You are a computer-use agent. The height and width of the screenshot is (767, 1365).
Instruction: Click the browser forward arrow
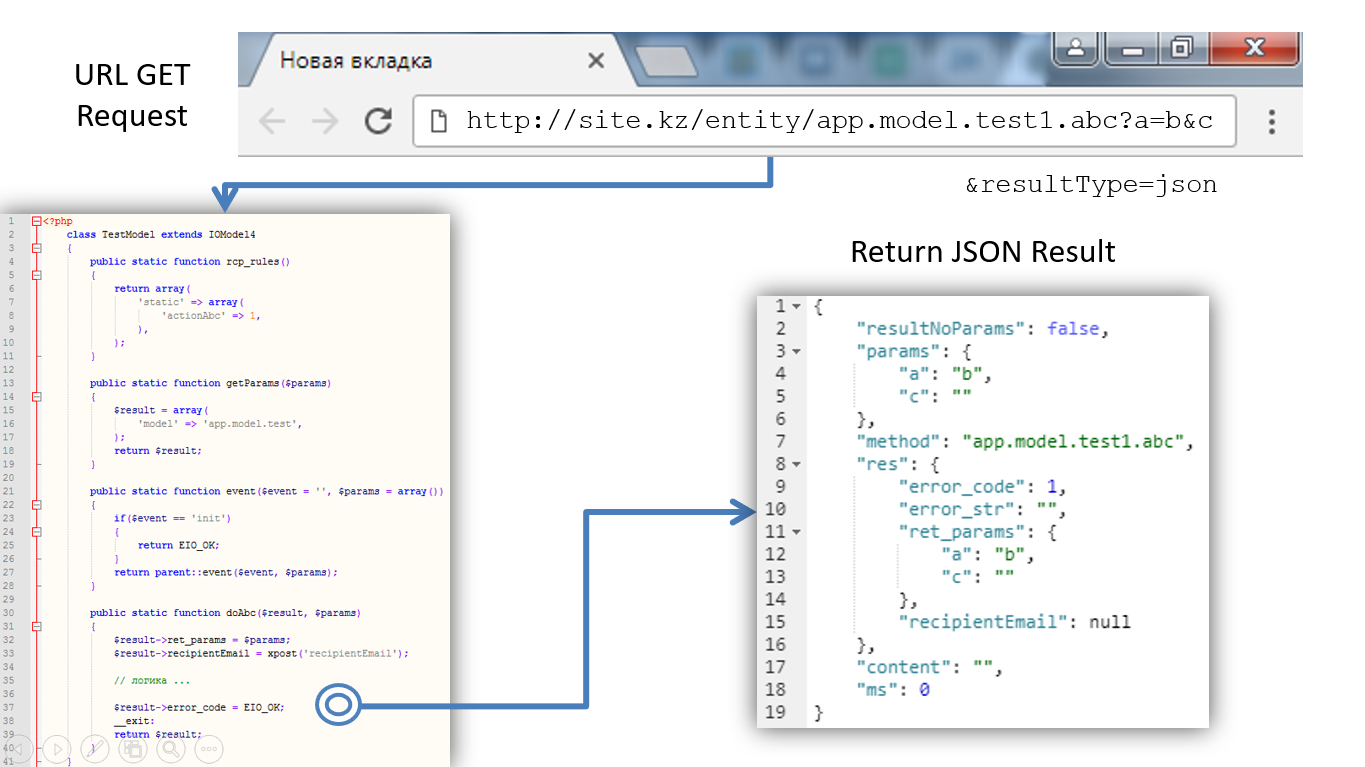point(324,122)
